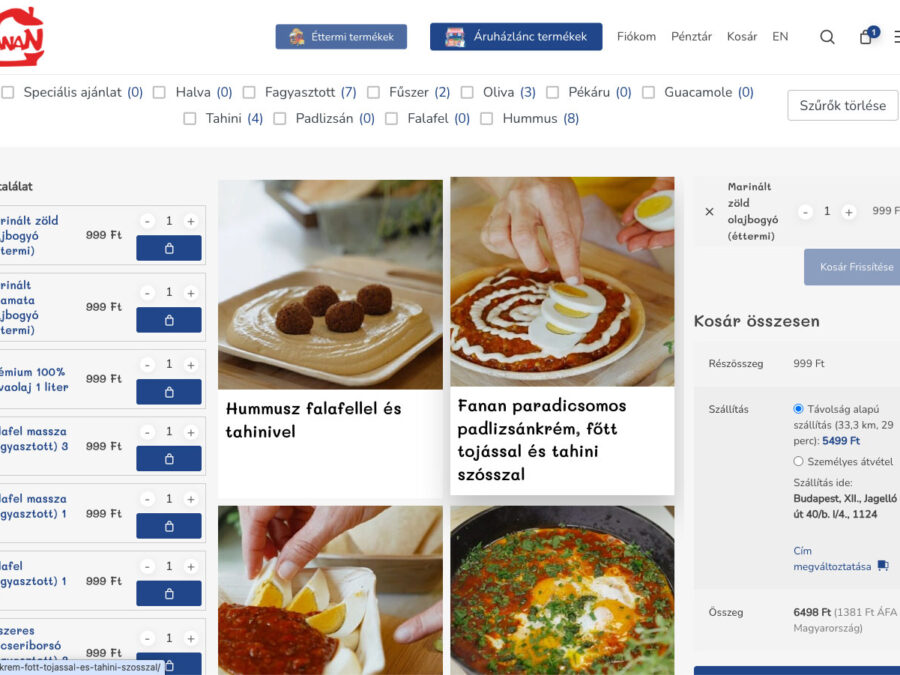The width and height of the screenshot is (900, 675).
Task: Add Marinált kalamata olajbogyó to cart
Action: pyautogui.click(x=168, y=320)
